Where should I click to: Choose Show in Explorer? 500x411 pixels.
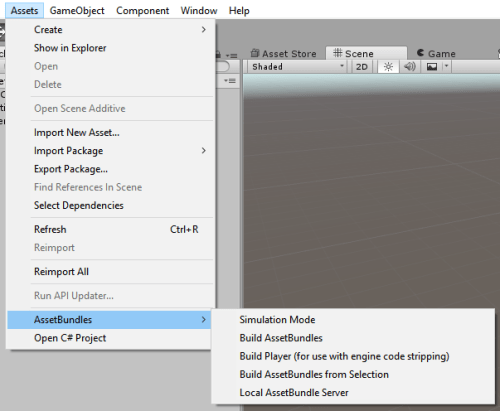[111, 48]
